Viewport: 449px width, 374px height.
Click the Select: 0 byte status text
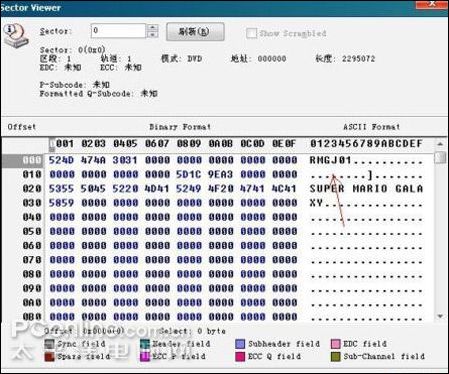193,331
